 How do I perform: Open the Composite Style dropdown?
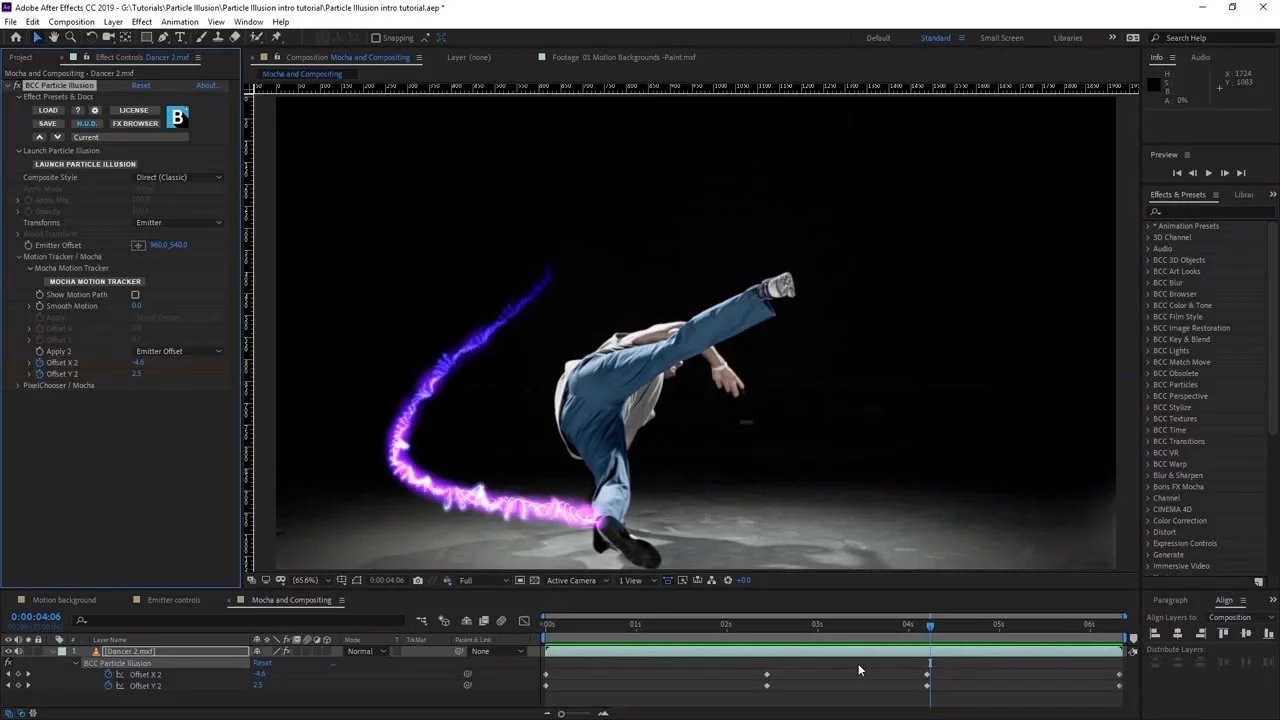178,177
